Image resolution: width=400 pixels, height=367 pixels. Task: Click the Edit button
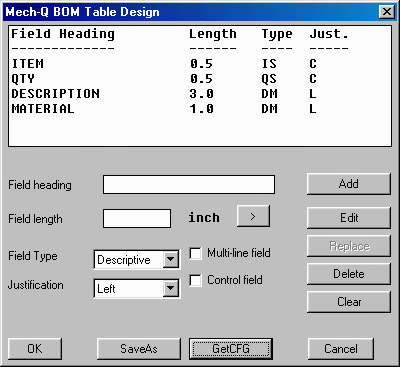[348, 218]
